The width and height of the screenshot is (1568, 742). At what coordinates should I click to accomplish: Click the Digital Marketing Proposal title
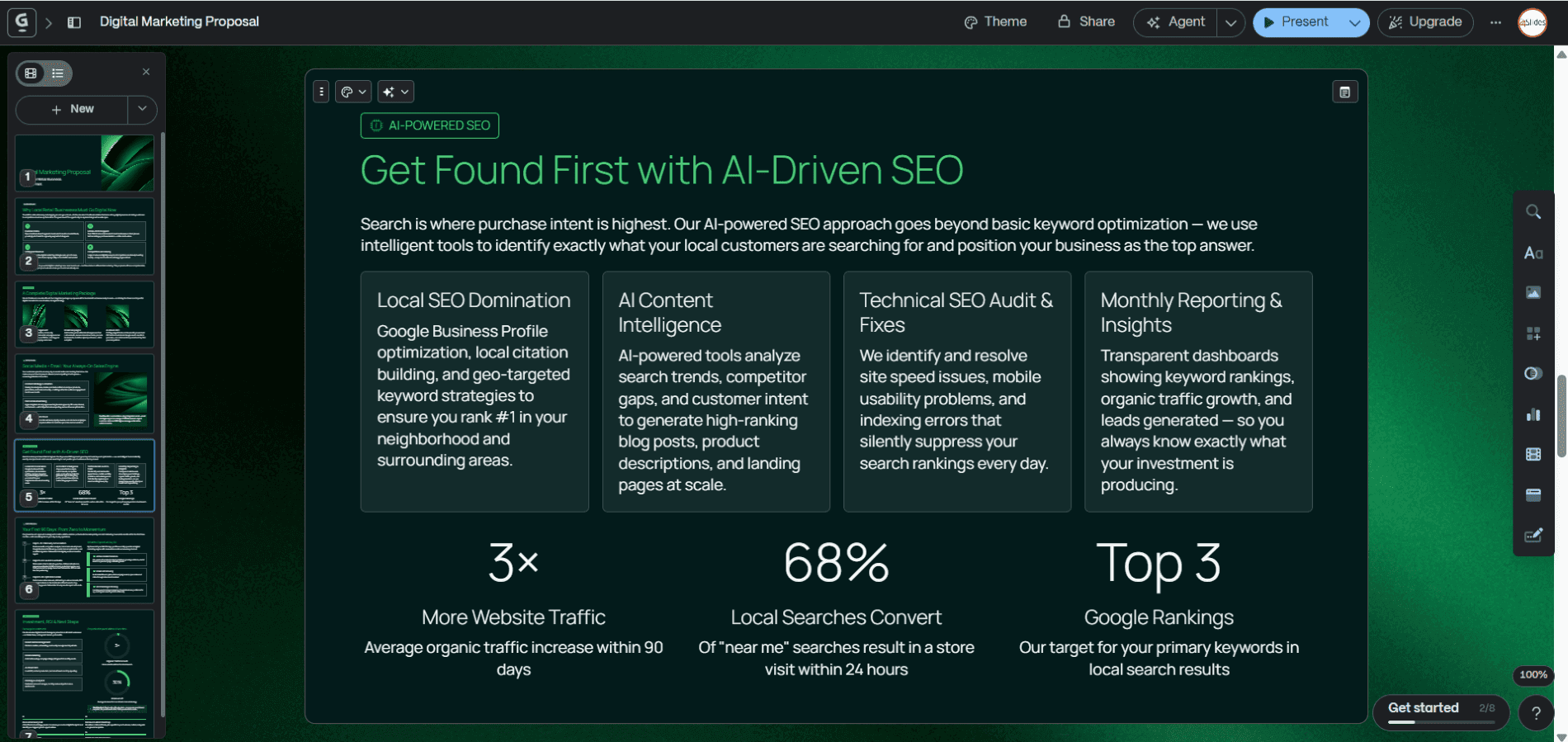coord(179,21)
